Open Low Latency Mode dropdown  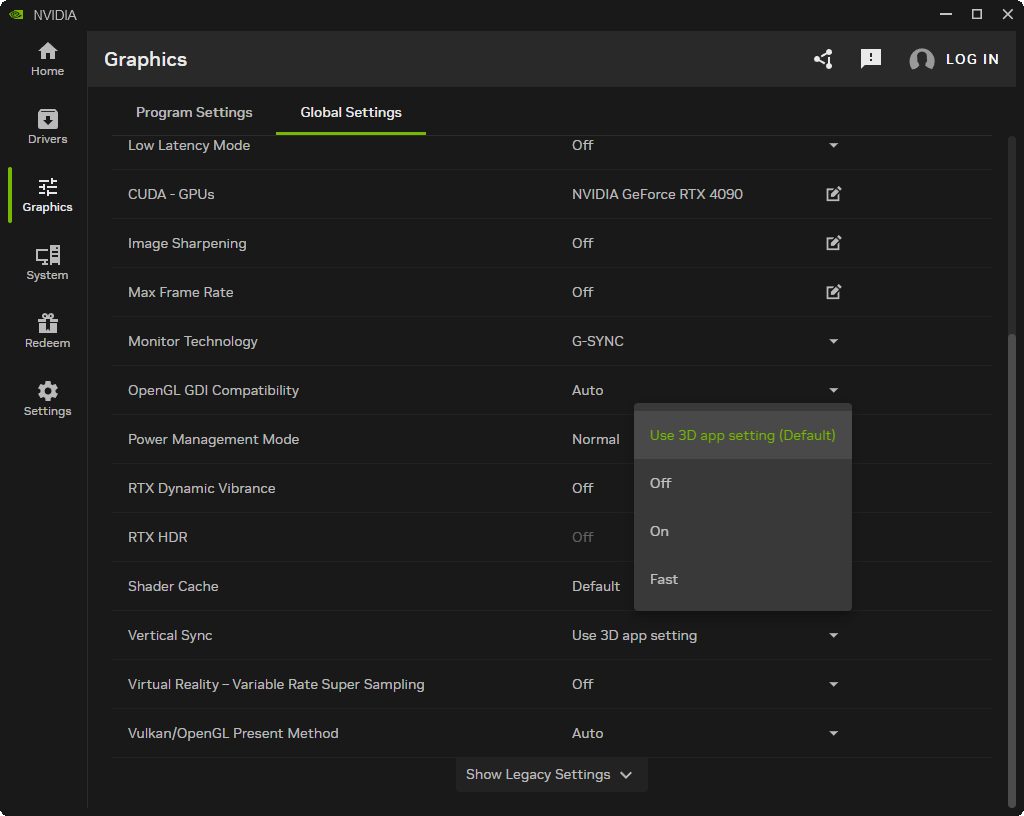point(833,145)
